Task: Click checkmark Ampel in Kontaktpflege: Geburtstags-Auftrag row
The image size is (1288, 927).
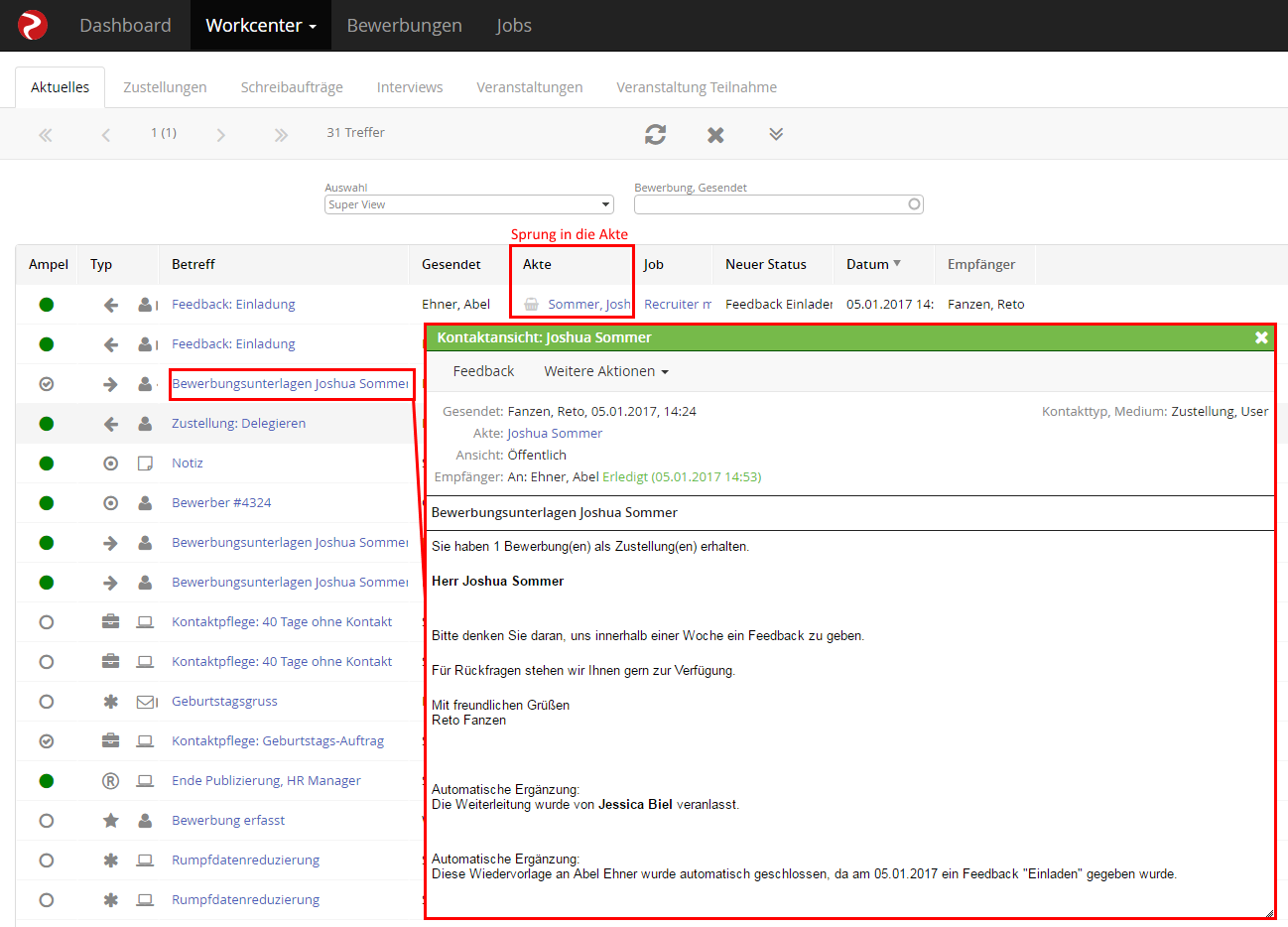Action: tap(47, 741)
